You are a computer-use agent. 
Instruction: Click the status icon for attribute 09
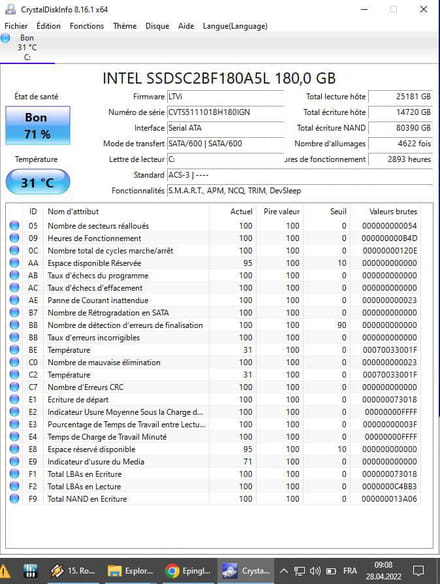tap(14, 238)
